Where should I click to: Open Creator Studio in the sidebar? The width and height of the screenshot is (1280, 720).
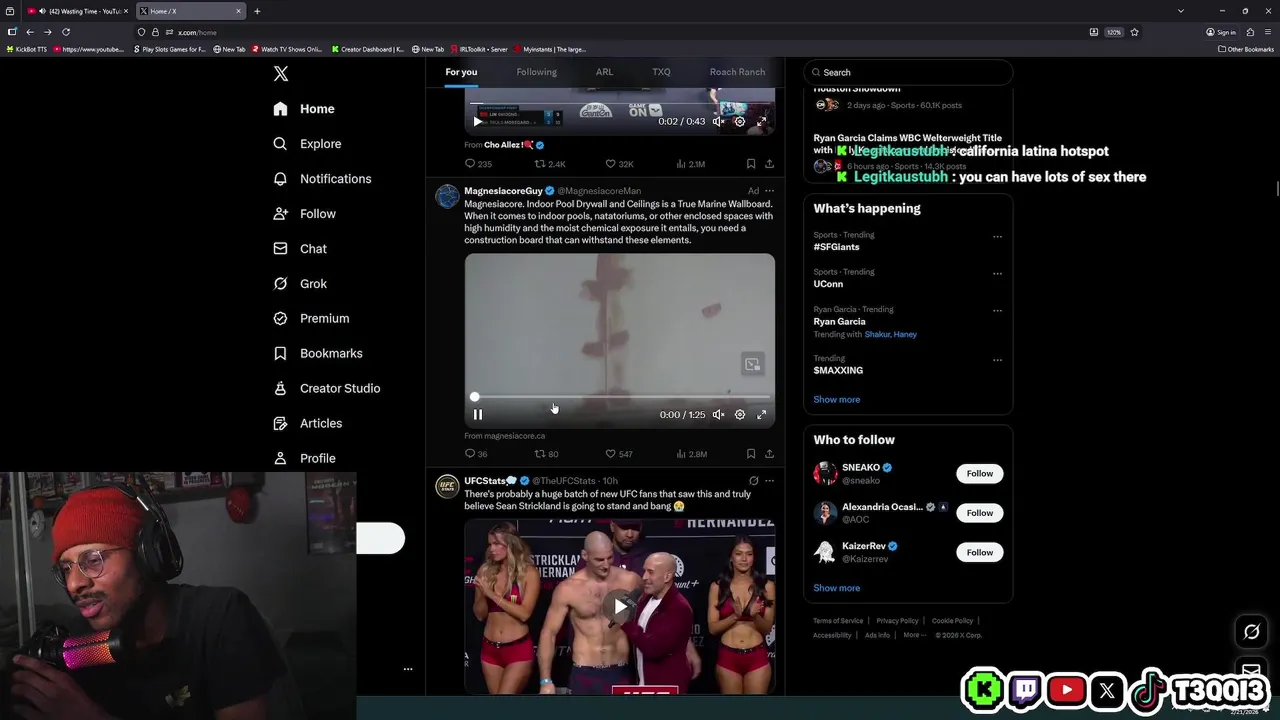(x=326, y=389)
